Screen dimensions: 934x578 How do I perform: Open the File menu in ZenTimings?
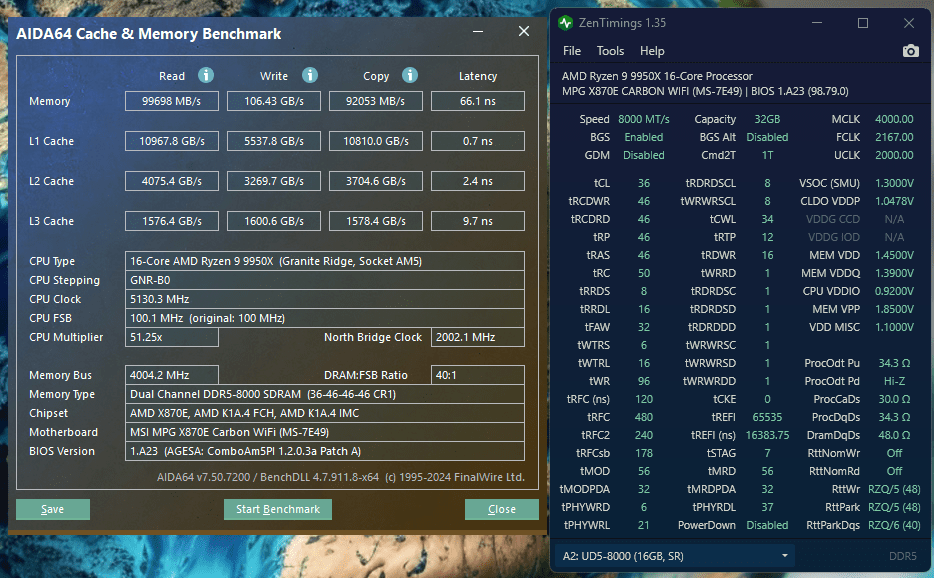572,51
